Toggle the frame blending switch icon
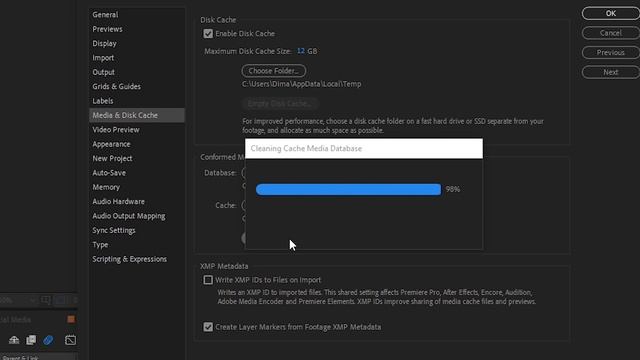The image size is (640, 360). click(x=31, y=340)
